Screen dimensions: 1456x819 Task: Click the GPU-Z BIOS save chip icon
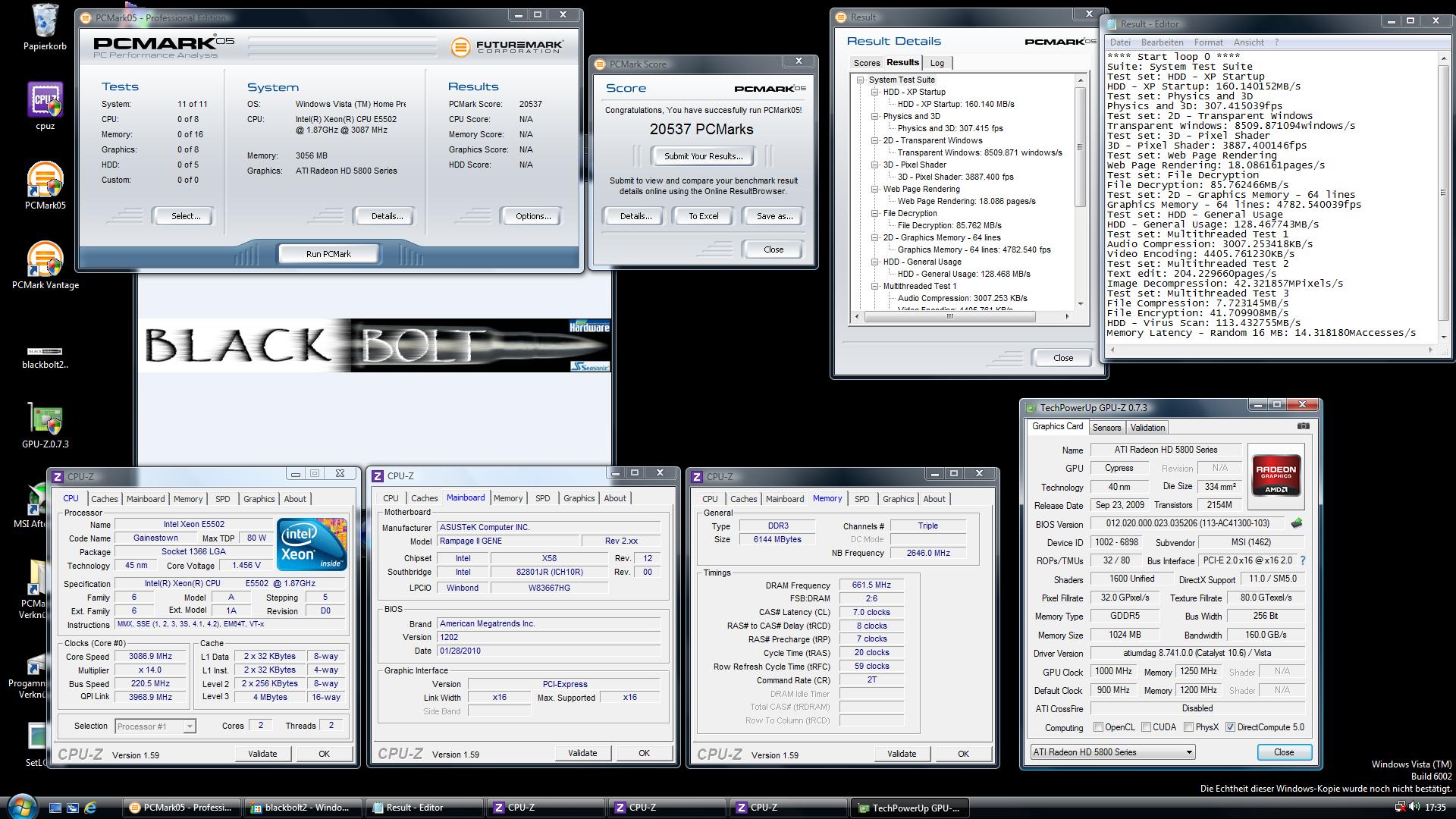(x=1297, y=523)
